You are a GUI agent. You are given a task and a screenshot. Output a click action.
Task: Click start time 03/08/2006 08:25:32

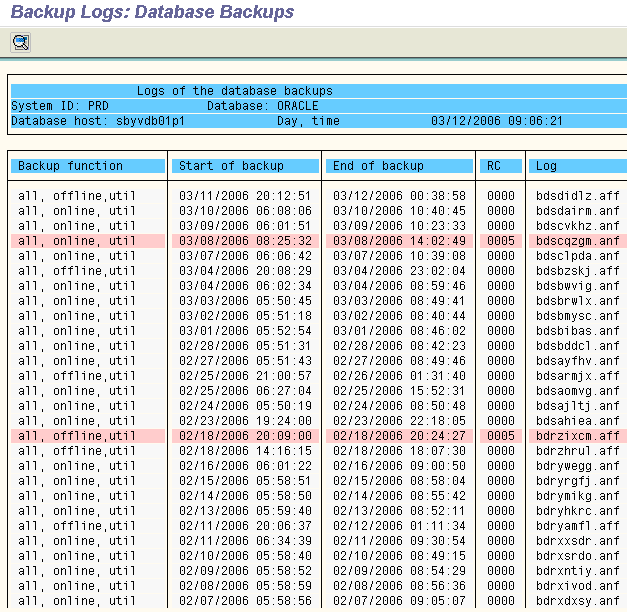(x=245, y=241)
